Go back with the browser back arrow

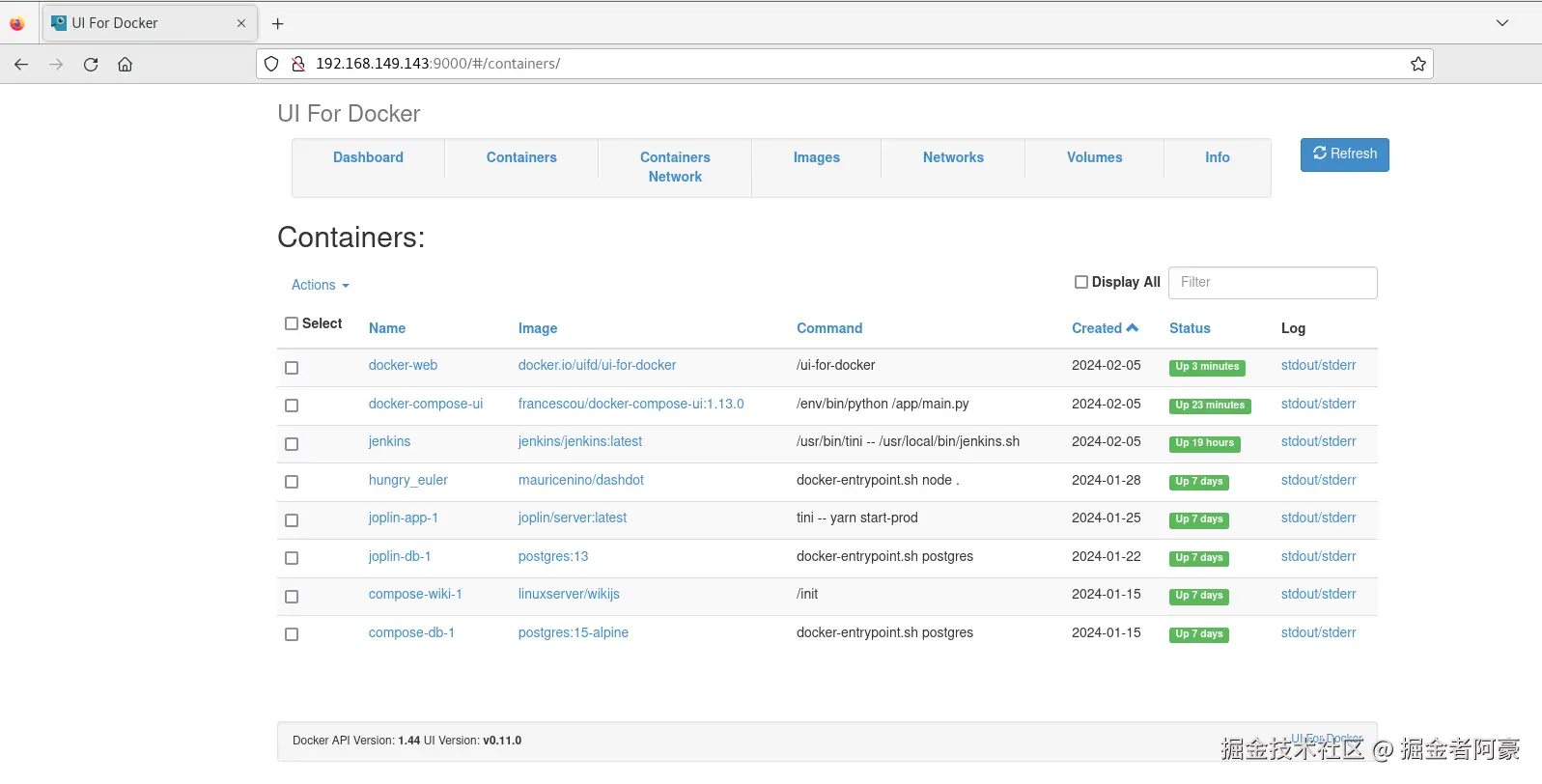click(21, 65)
